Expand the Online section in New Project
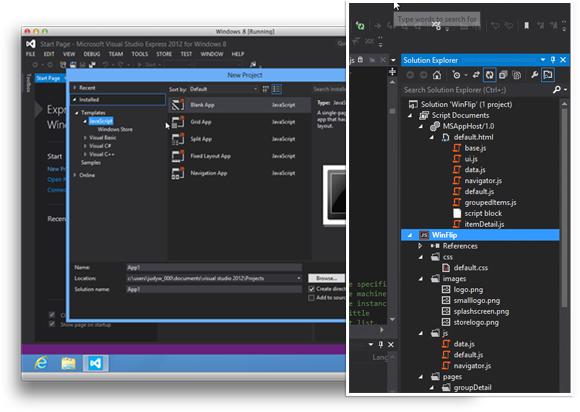 click(x=75, y=175)
